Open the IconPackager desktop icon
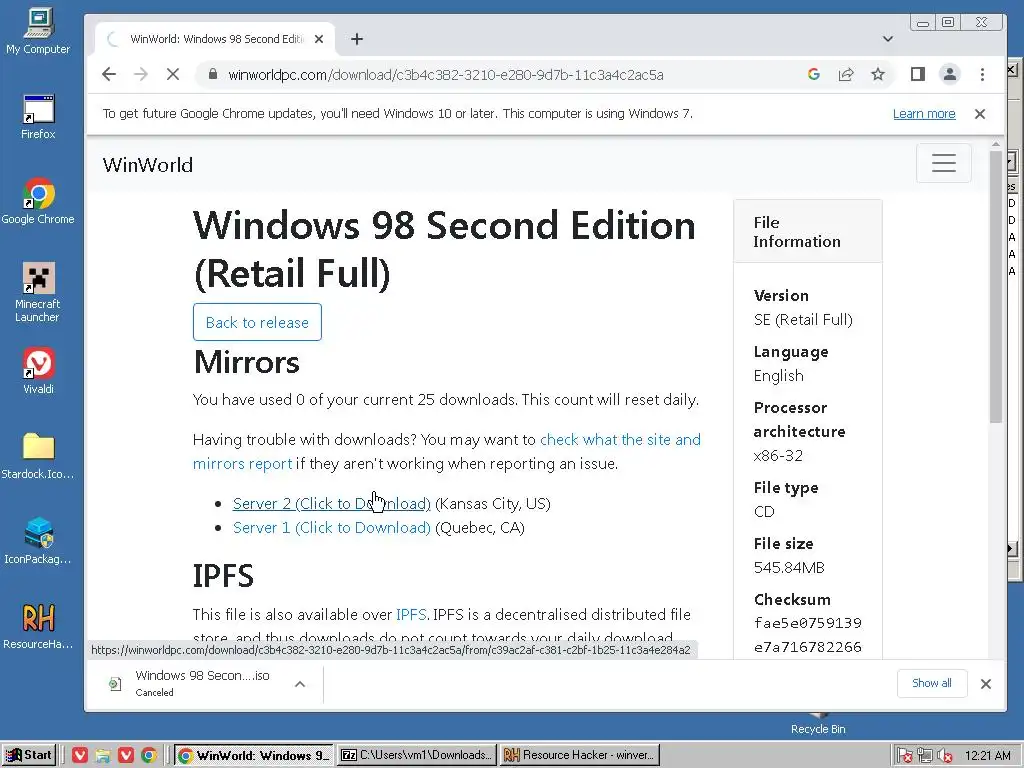Viewport: 1024px width, 768px height. pyautogui.click(x=38, y=541)
